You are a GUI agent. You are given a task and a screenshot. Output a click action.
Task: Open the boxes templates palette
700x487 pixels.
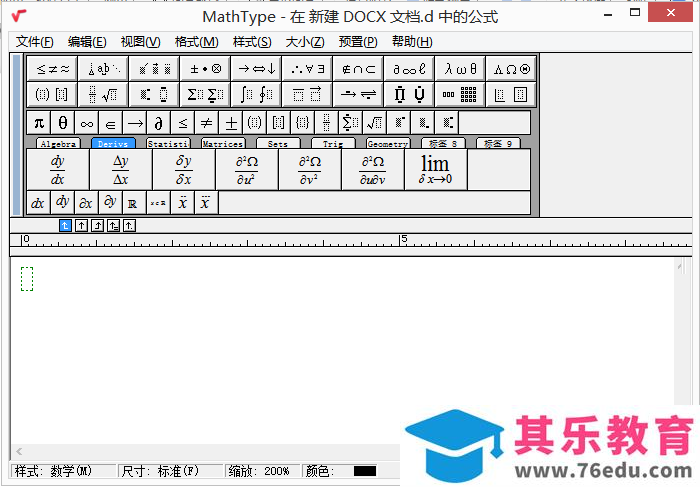511,94
